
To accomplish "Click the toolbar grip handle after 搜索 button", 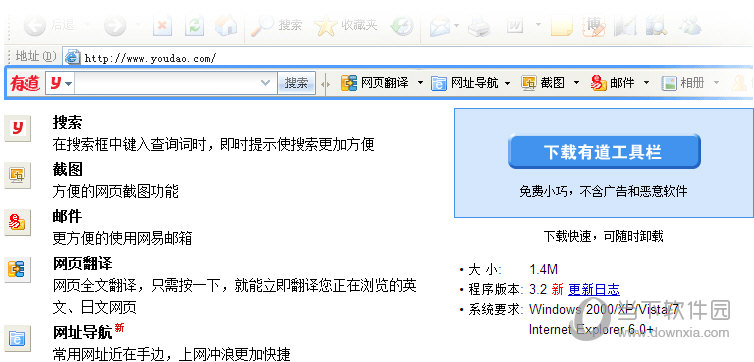I will pyautogui.click(x=326, y=84).
